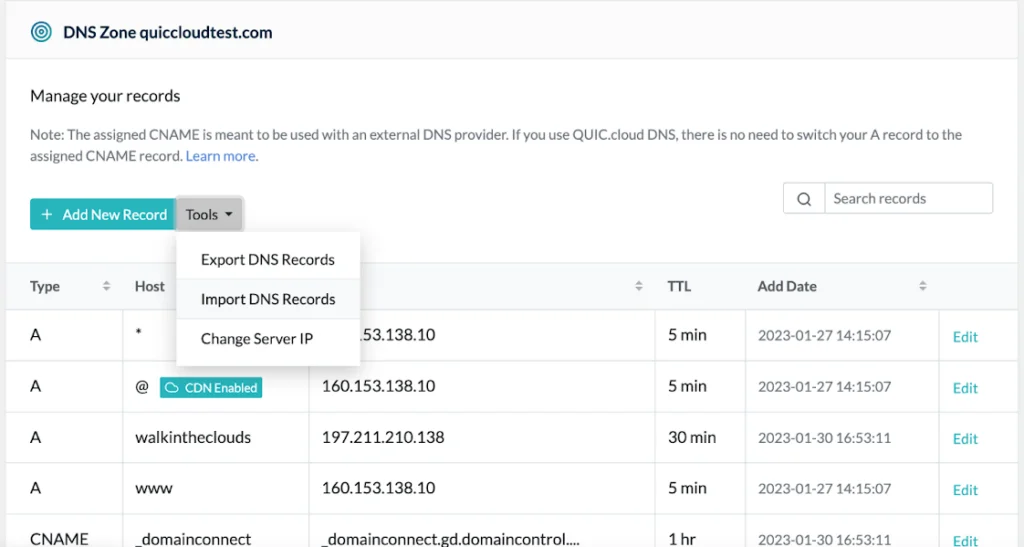1024x547 pixels.
Task: Click the Host column header
Action: pyautogui.click(x=150, y=286)
